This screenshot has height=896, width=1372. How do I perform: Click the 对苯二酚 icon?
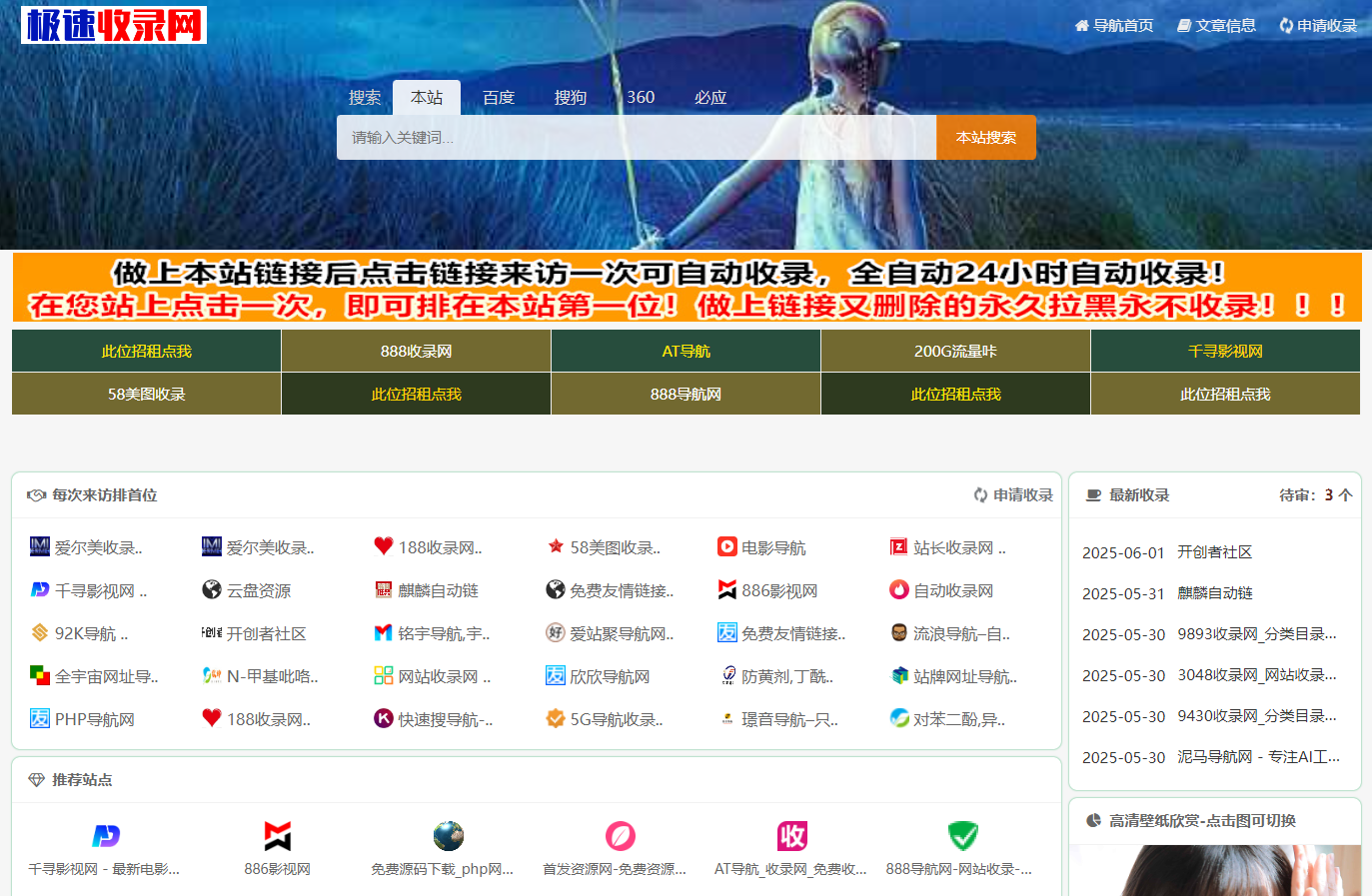coord(898,718)
